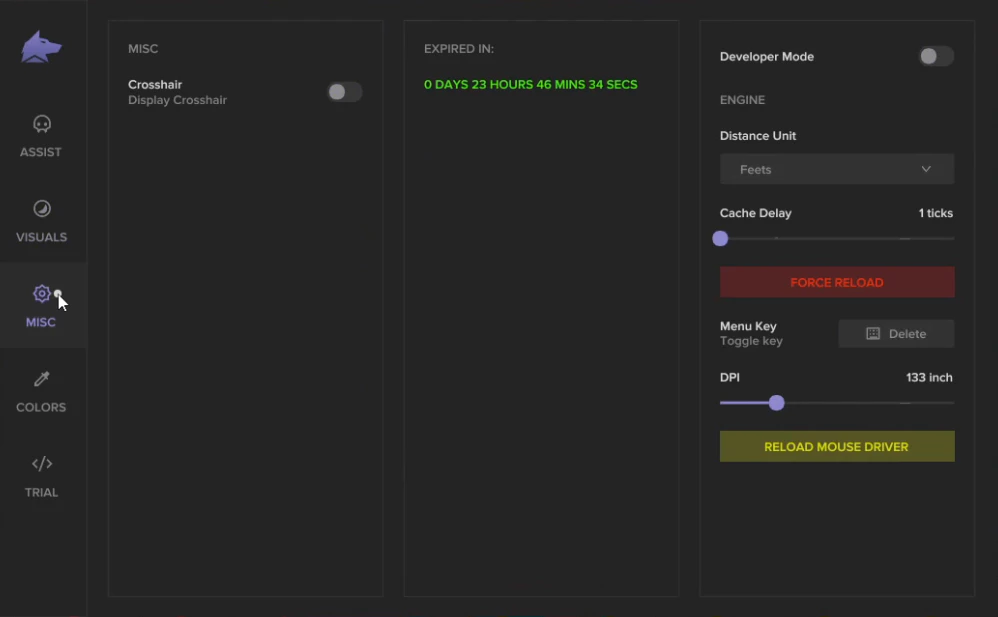
Task: Click the wolf logo icon
Action: (41, 47)
